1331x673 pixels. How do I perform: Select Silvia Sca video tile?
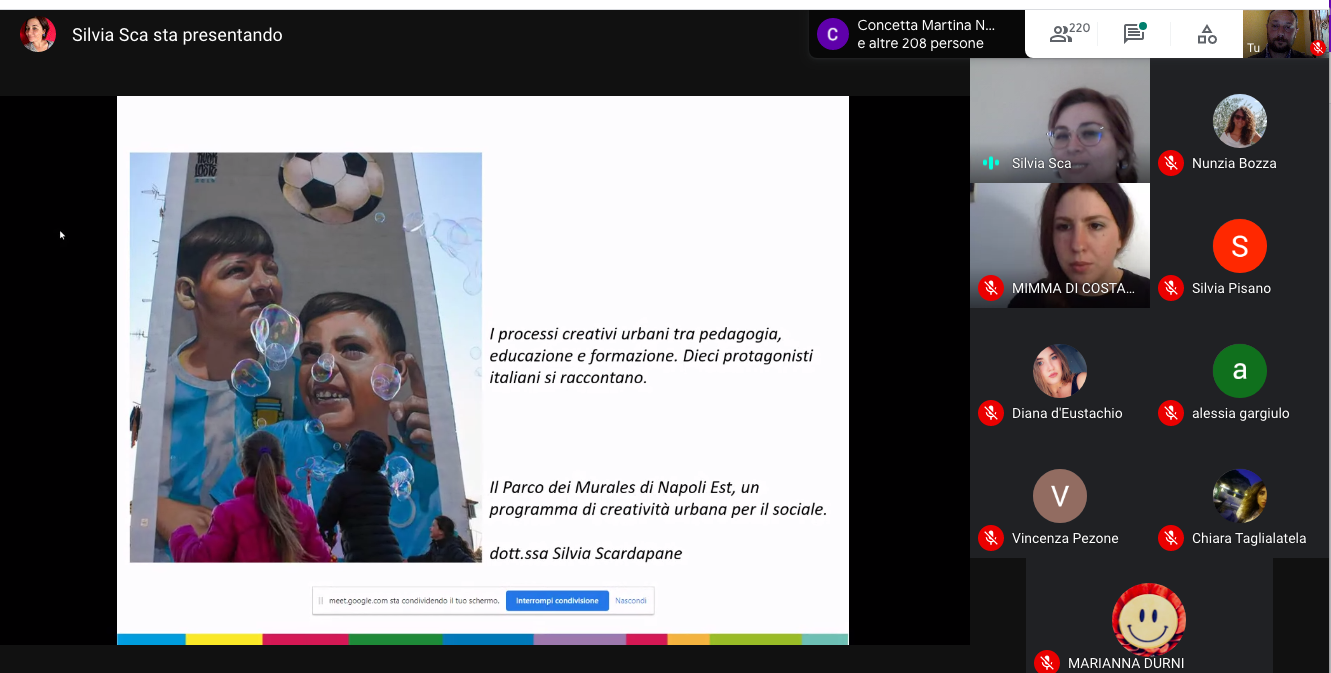1060,120
